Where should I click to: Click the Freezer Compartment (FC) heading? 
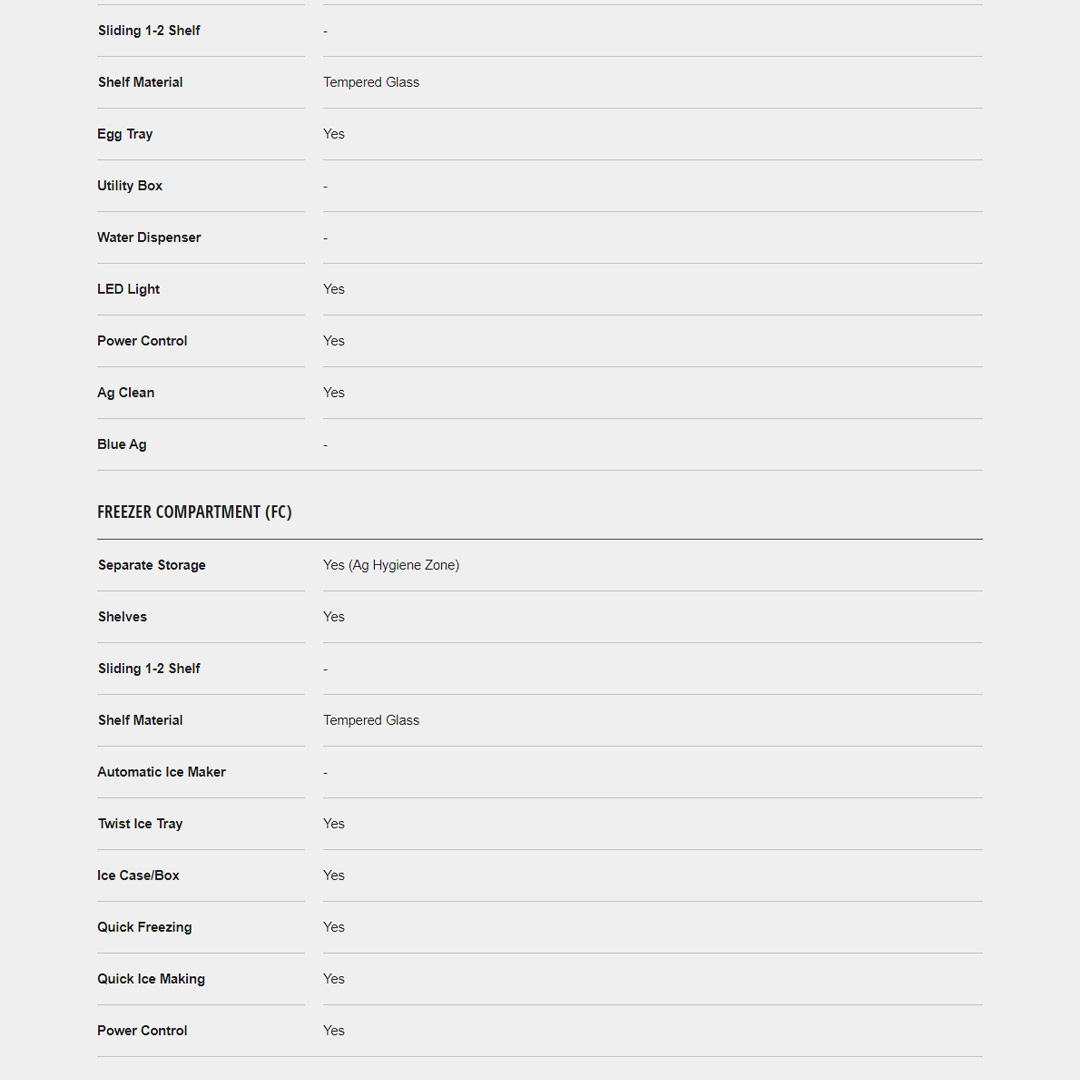click(194, 512)
